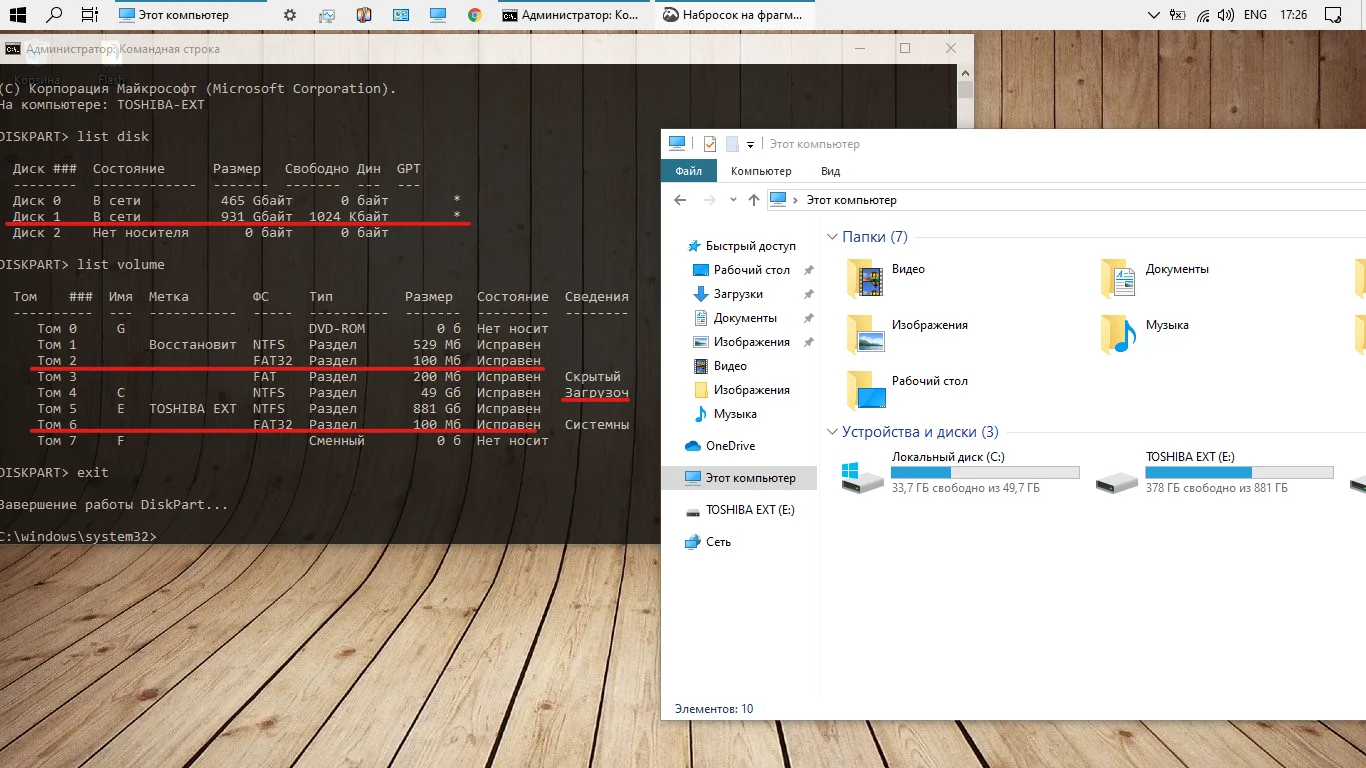Screen dimensions: 1366x768
Task: Click Properties icon in quick access toolbar
Action: pyautogui.click(x=710, y=144)
